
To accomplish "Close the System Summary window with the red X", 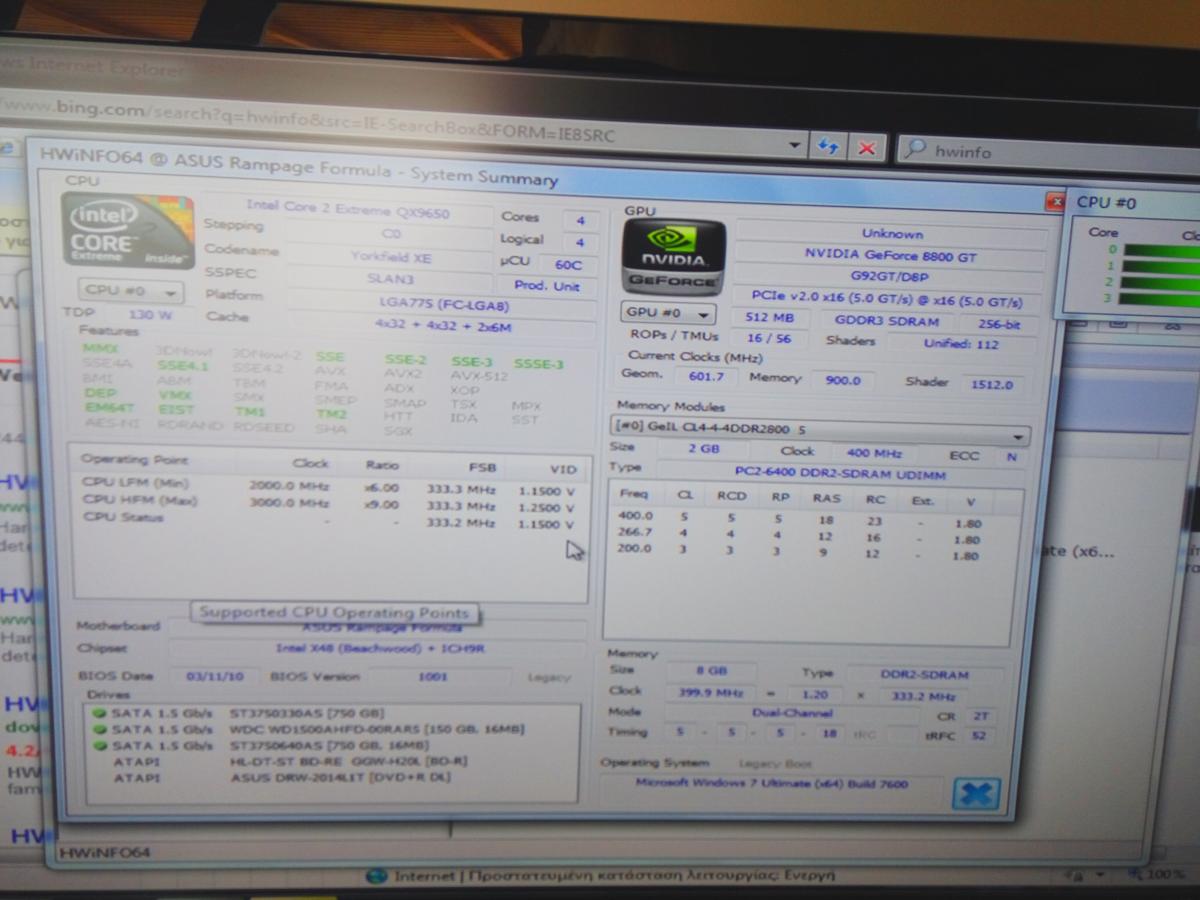I will click(1054, 202).
